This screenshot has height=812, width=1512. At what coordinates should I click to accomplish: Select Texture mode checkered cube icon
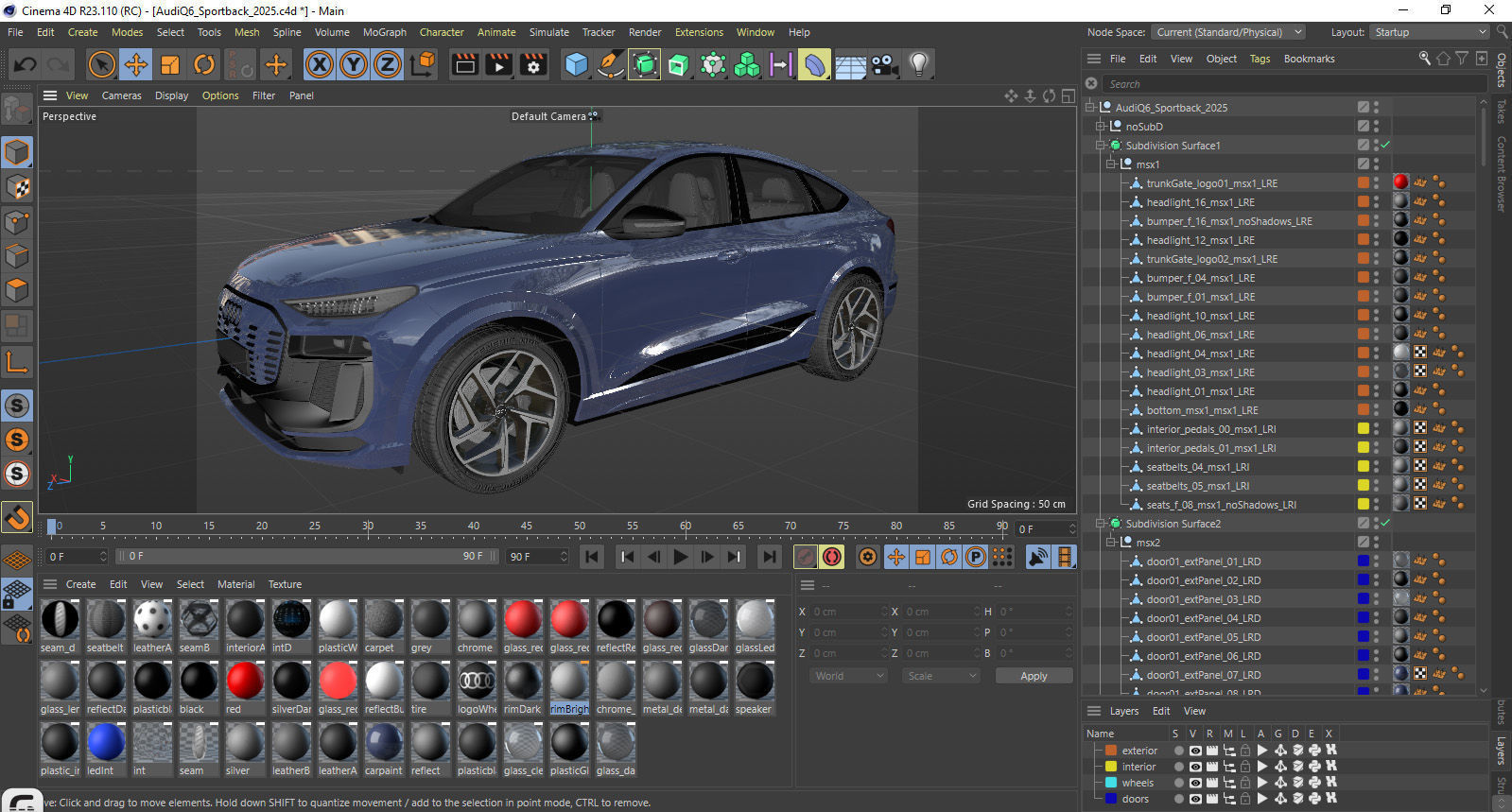[x=17, y=187]
